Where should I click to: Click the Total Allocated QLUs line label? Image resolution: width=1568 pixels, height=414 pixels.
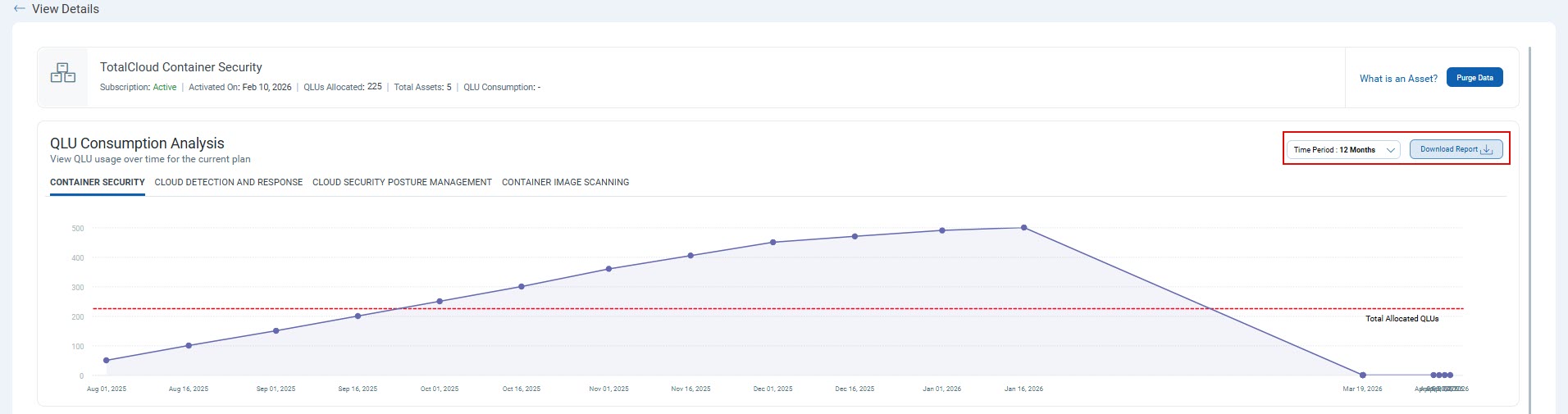1402,318
